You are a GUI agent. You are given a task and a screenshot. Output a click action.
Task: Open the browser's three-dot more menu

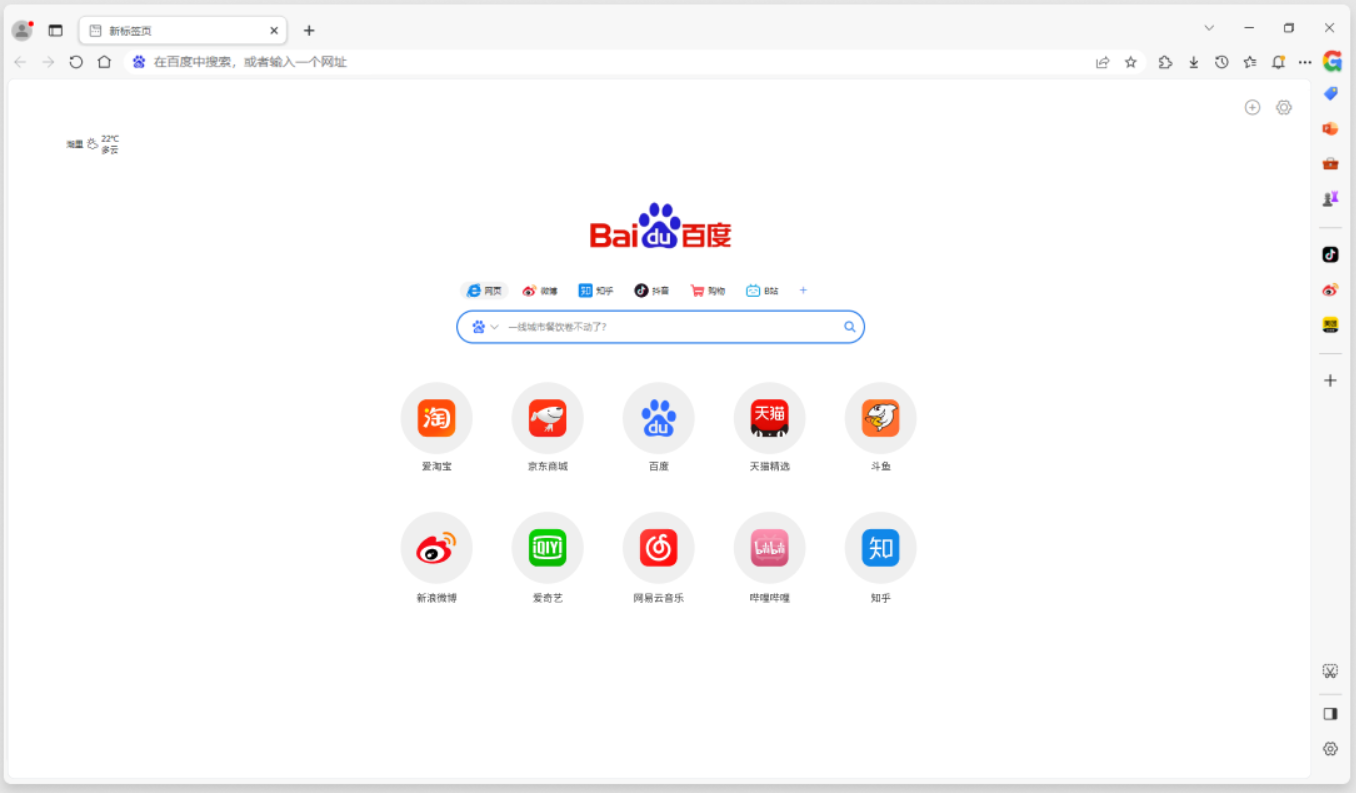pyautogui.click(x=1305, y=61)
